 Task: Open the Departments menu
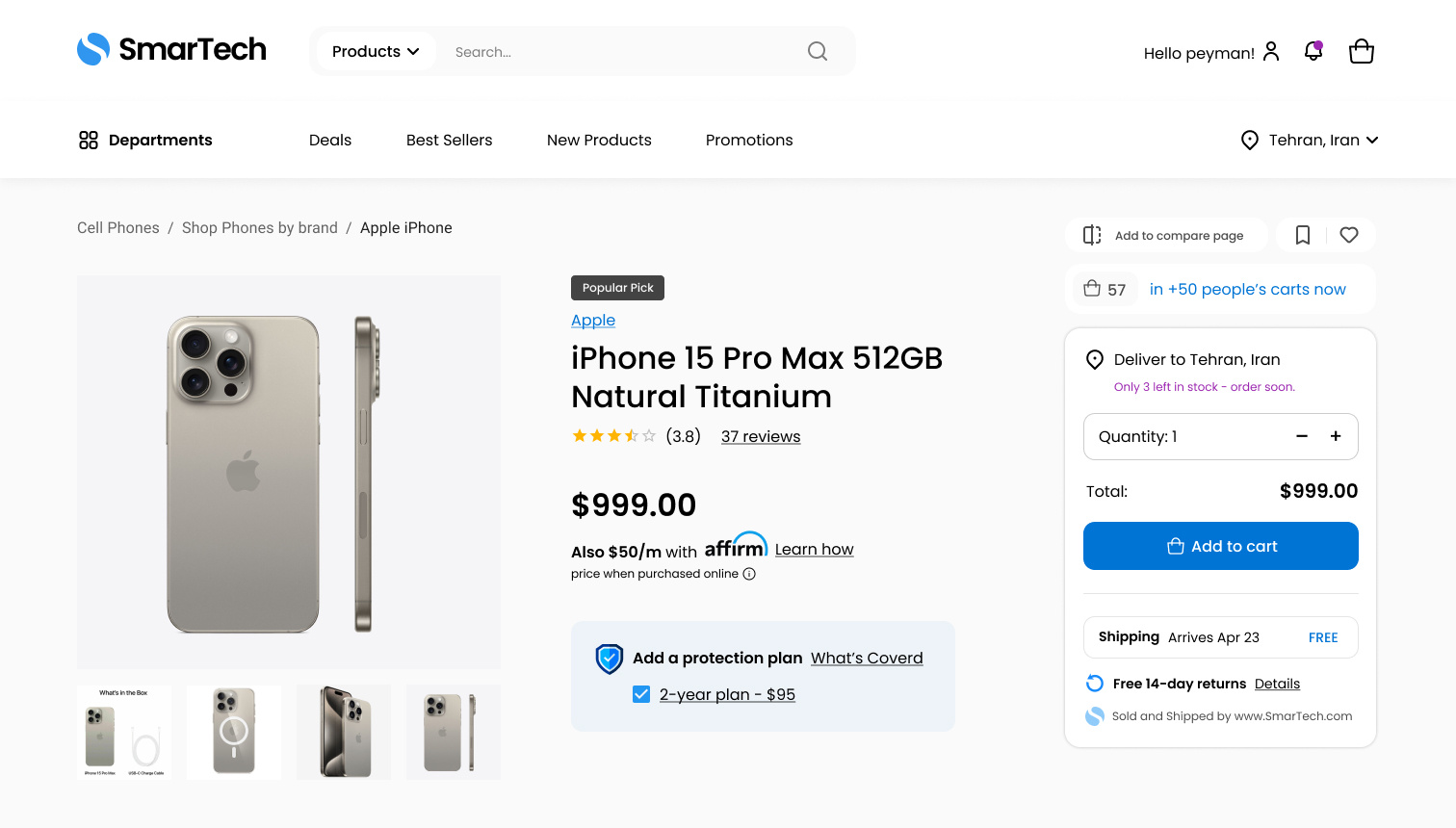coord(145,140)
